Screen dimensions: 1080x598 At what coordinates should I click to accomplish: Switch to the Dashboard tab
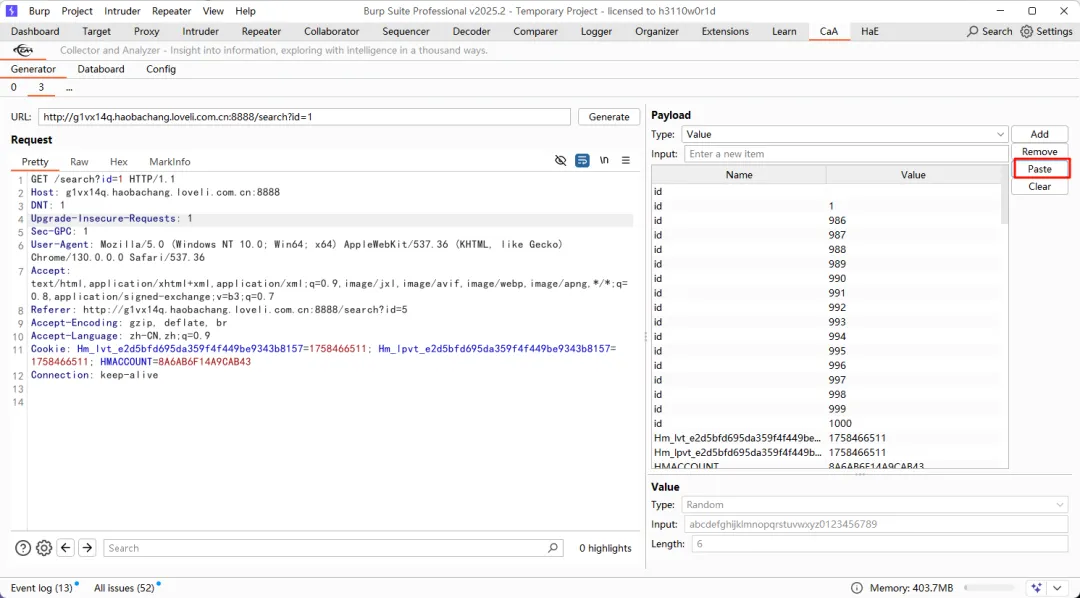click(x=35, y=32)
